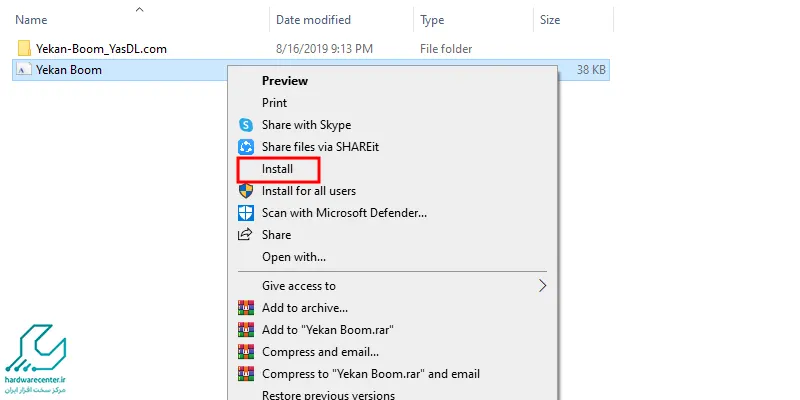Choose Open with... from the menu
This screenshot has width=800, height=400.
(x=294, y=257)
